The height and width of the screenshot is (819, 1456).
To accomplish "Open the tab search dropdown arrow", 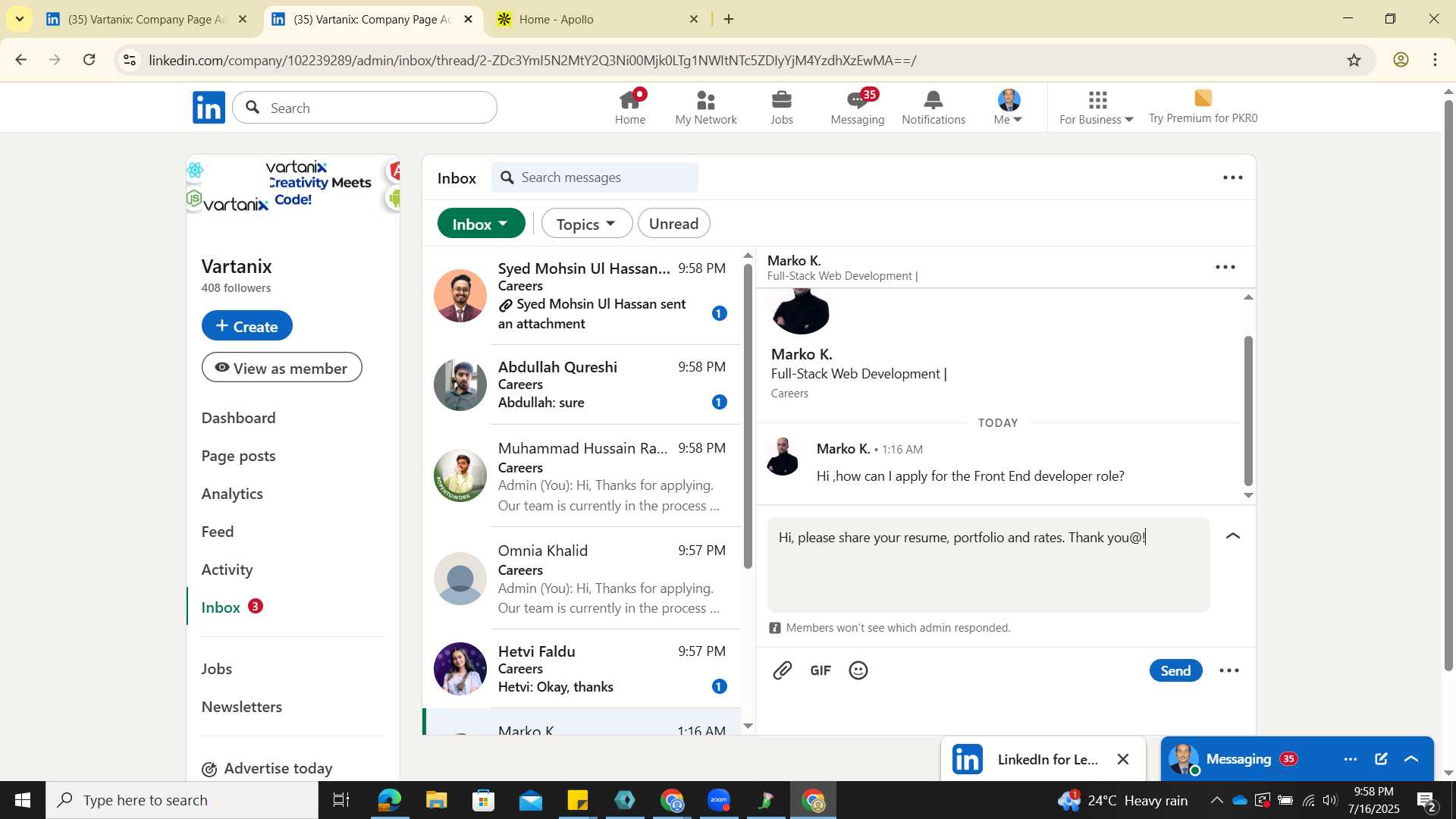I will pyautogui.click(x=19, y=19).
